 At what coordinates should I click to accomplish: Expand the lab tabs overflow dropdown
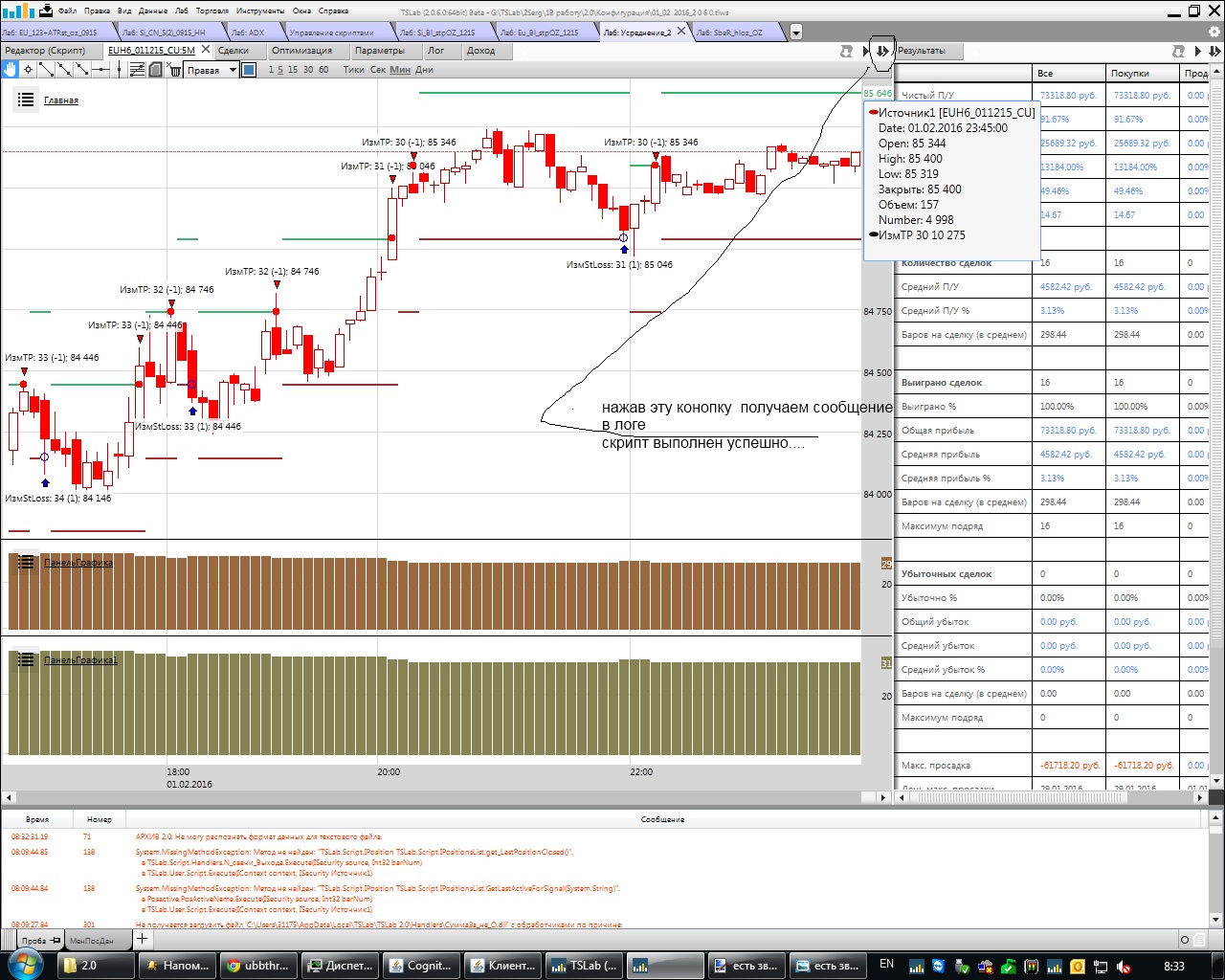(x=795, y=32)
